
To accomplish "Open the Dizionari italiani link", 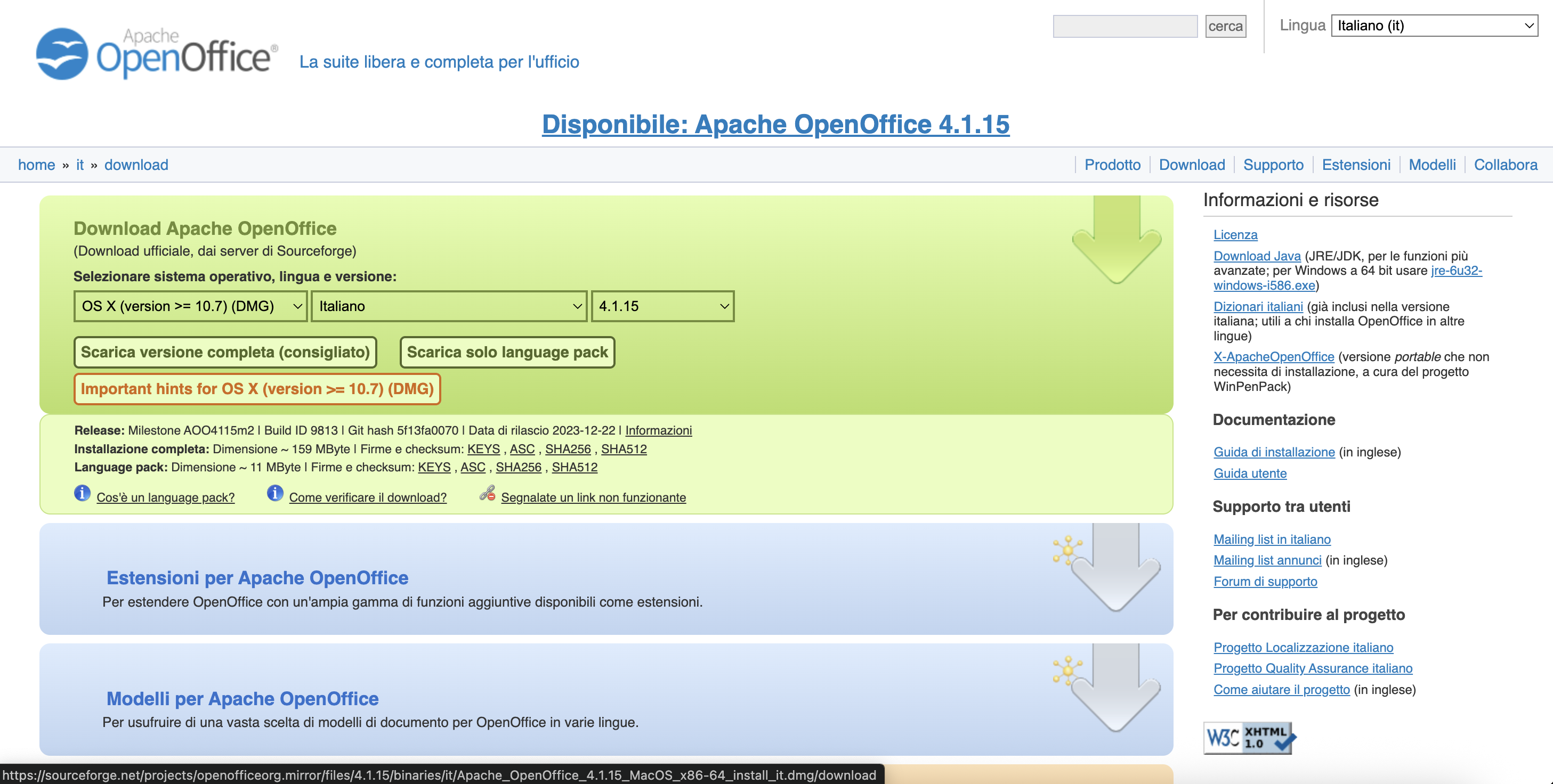I will 1258,306.
